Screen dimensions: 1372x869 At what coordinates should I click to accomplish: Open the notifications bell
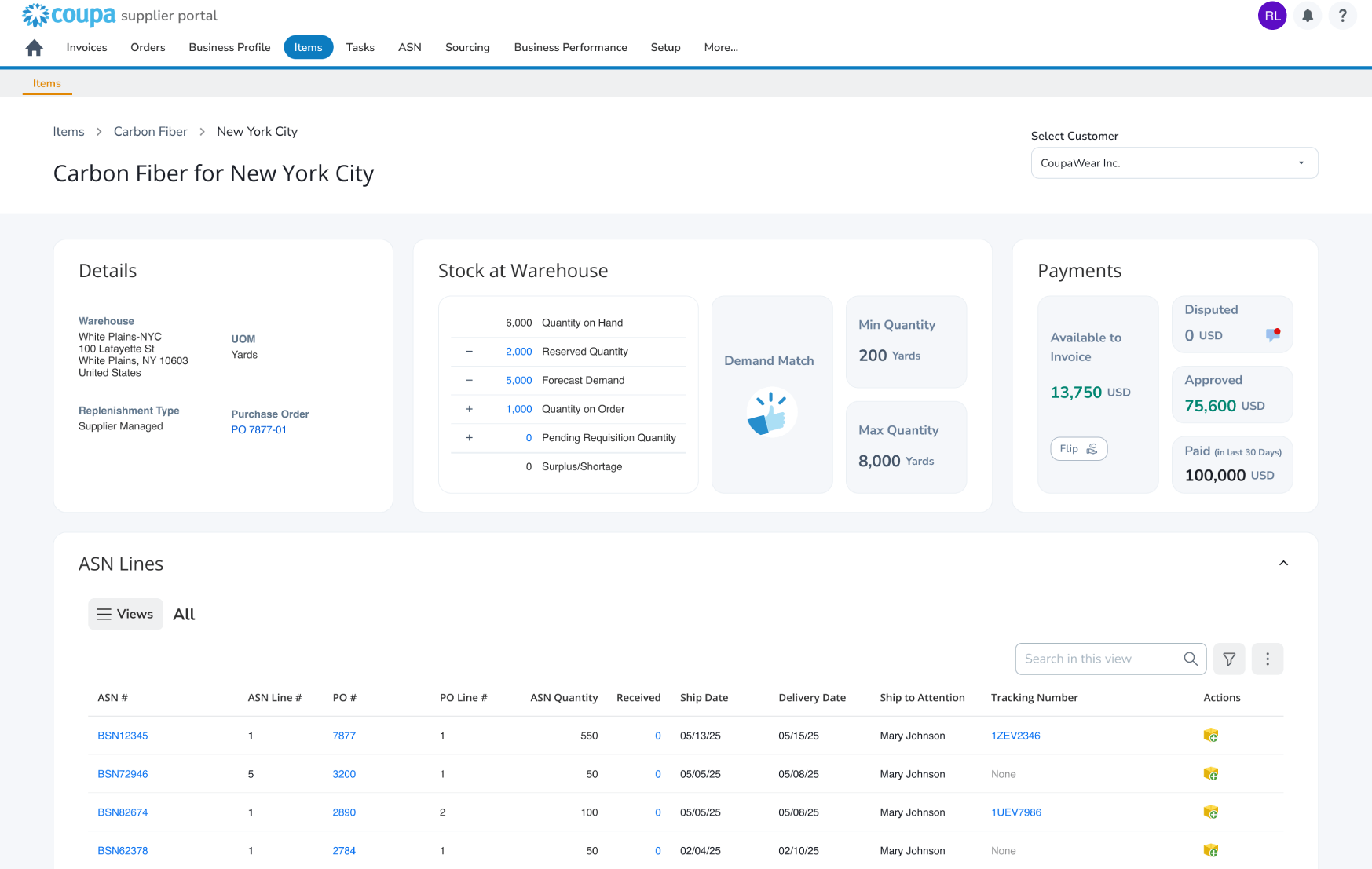[x=1307, y=16]
